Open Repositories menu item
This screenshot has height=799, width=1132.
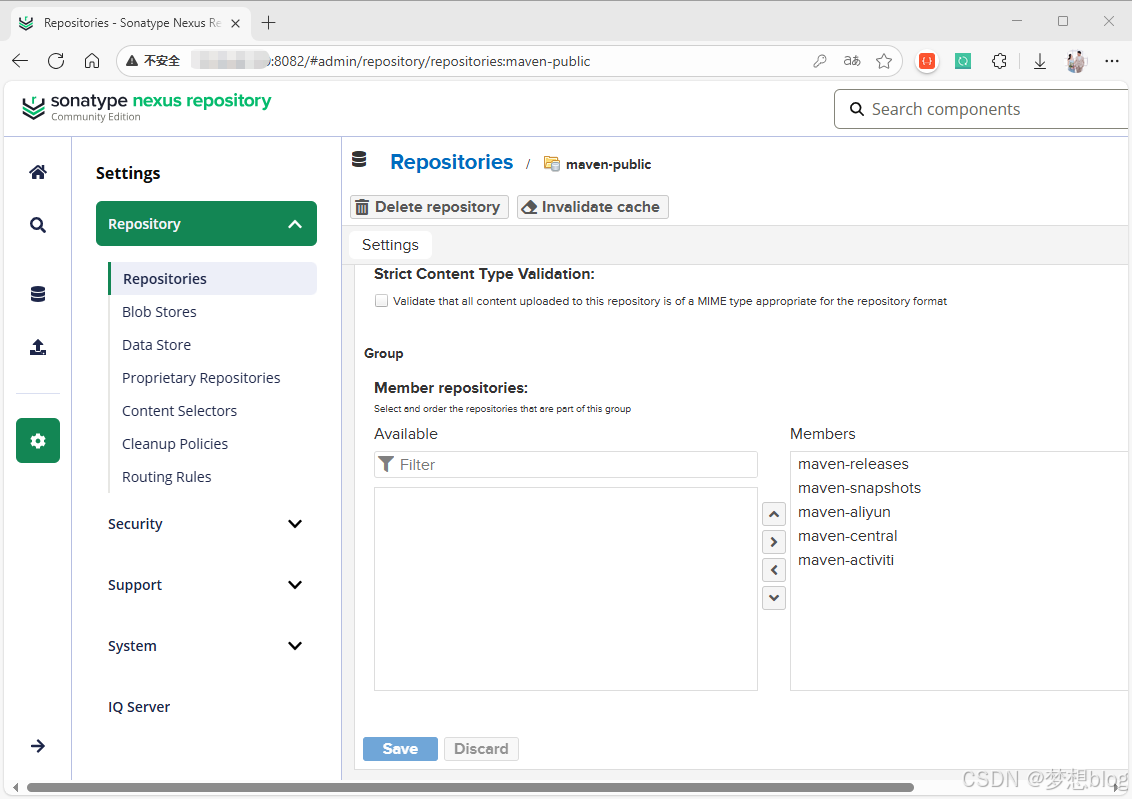pos(212,279)
